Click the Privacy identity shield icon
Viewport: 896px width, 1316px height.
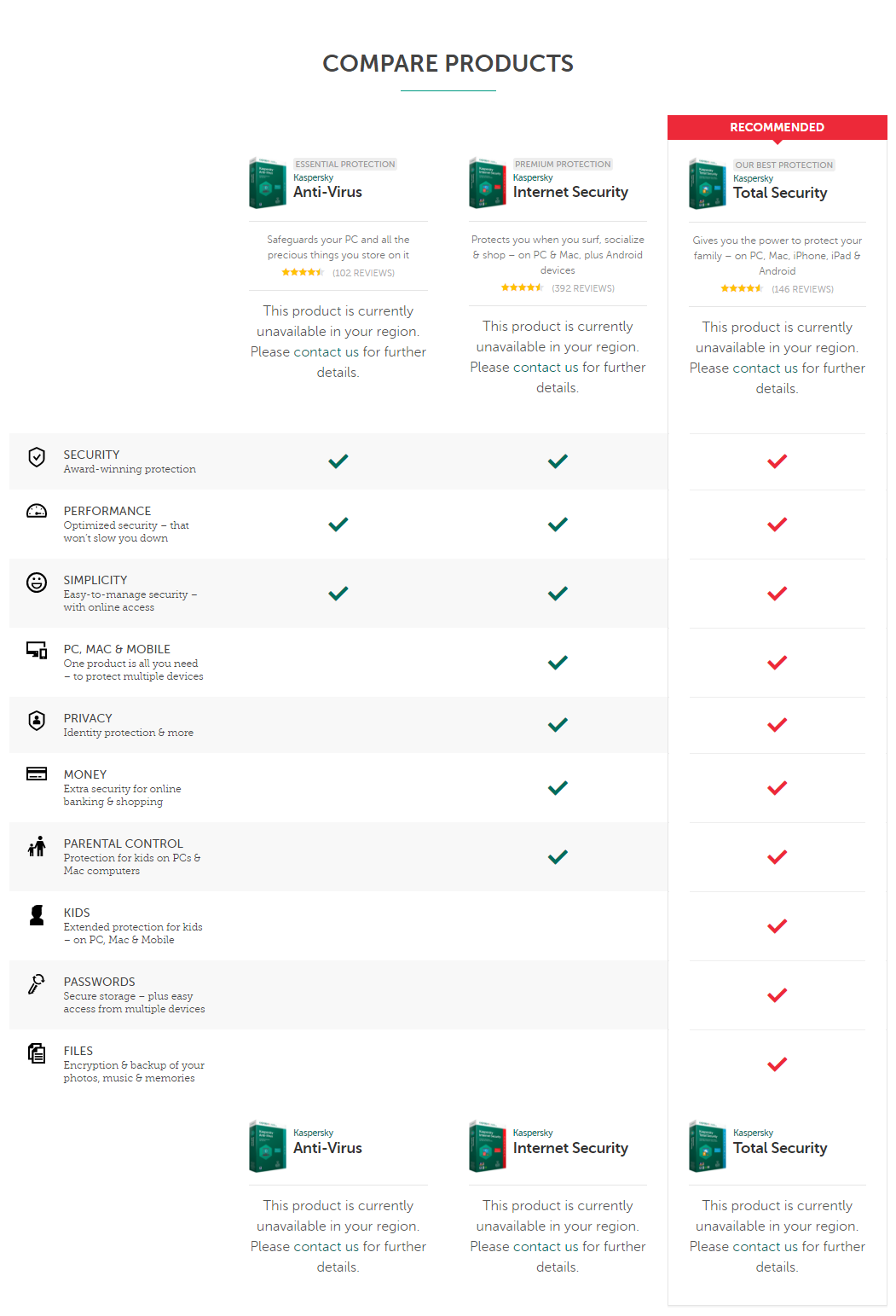coord(37,721)
